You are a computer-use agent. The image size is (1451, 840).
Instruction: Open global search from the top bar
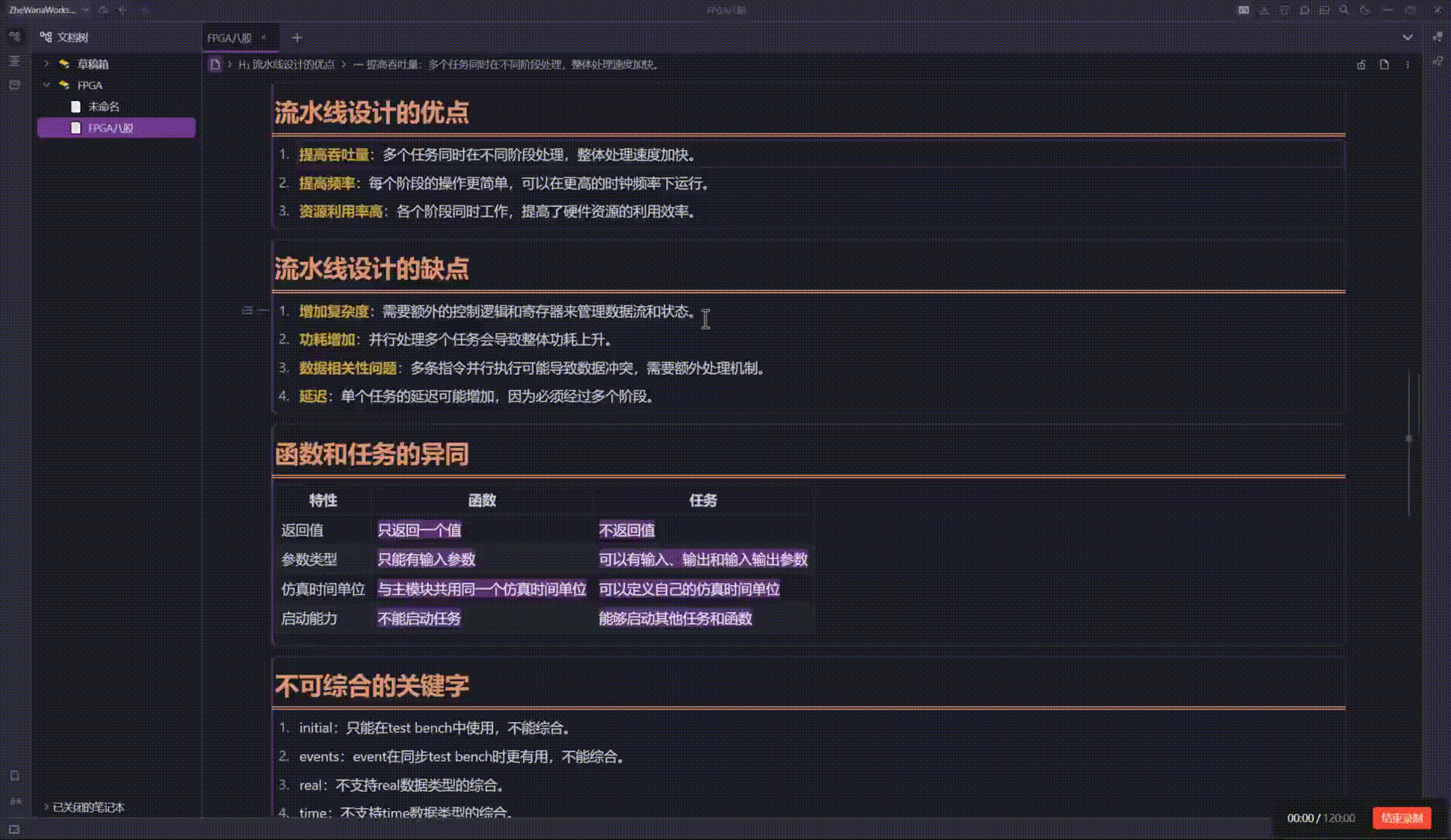click(x=1344, y=11)
